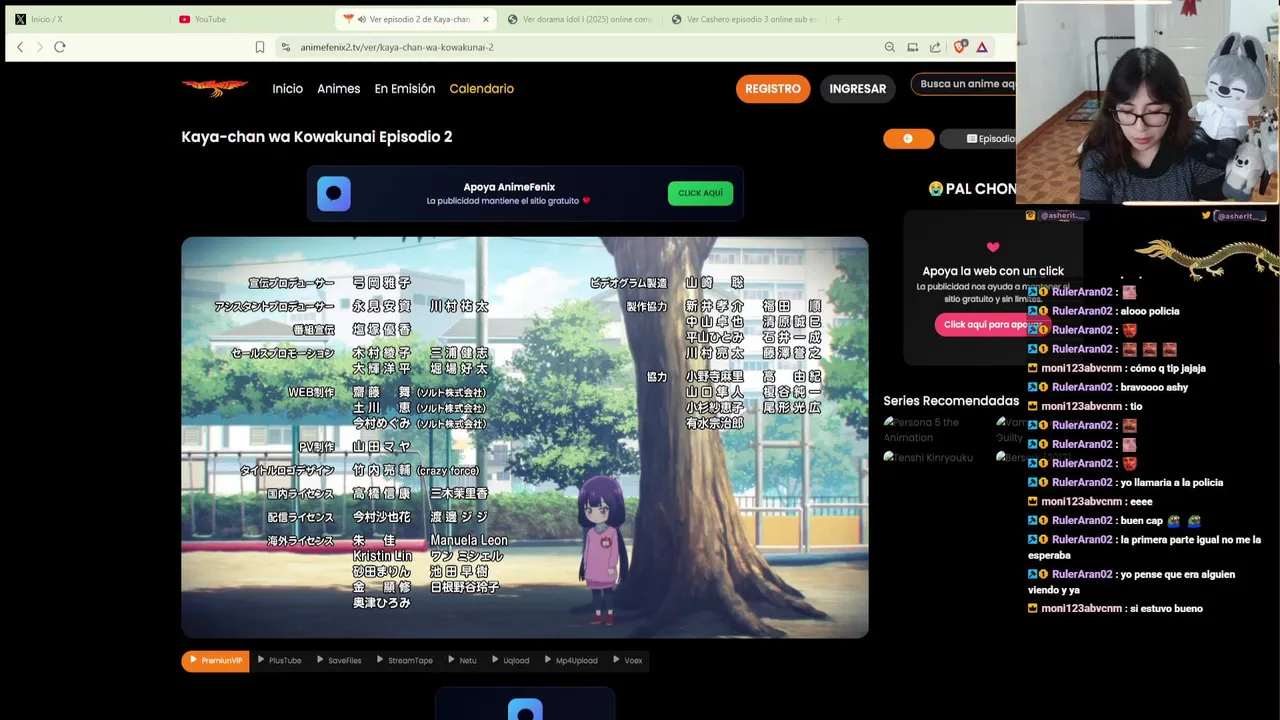Click the browser forward arrow

coord(40,47)
